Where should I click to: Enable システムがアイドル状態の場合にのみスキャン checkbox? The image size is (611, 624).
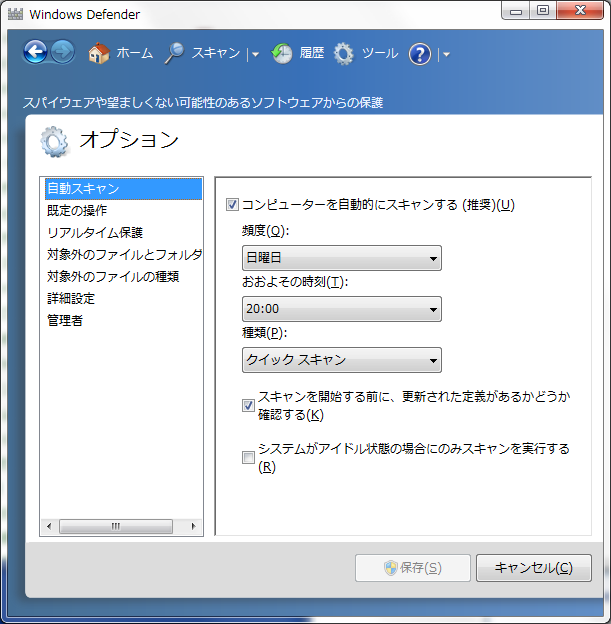point(248,457)
